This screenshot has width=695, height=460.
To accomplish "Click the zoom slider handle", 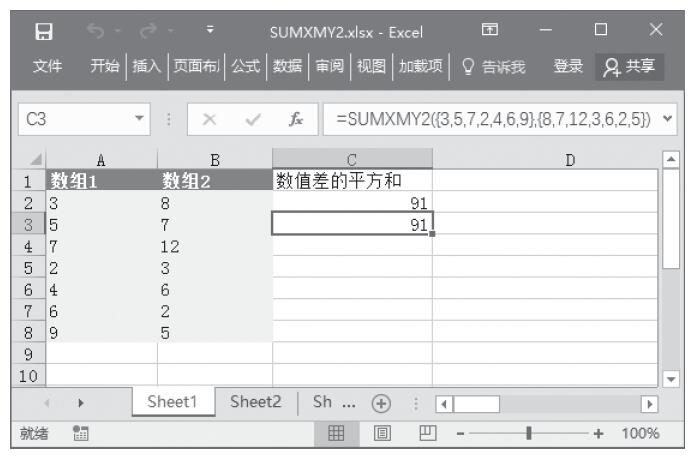I will tap(528, 433).
